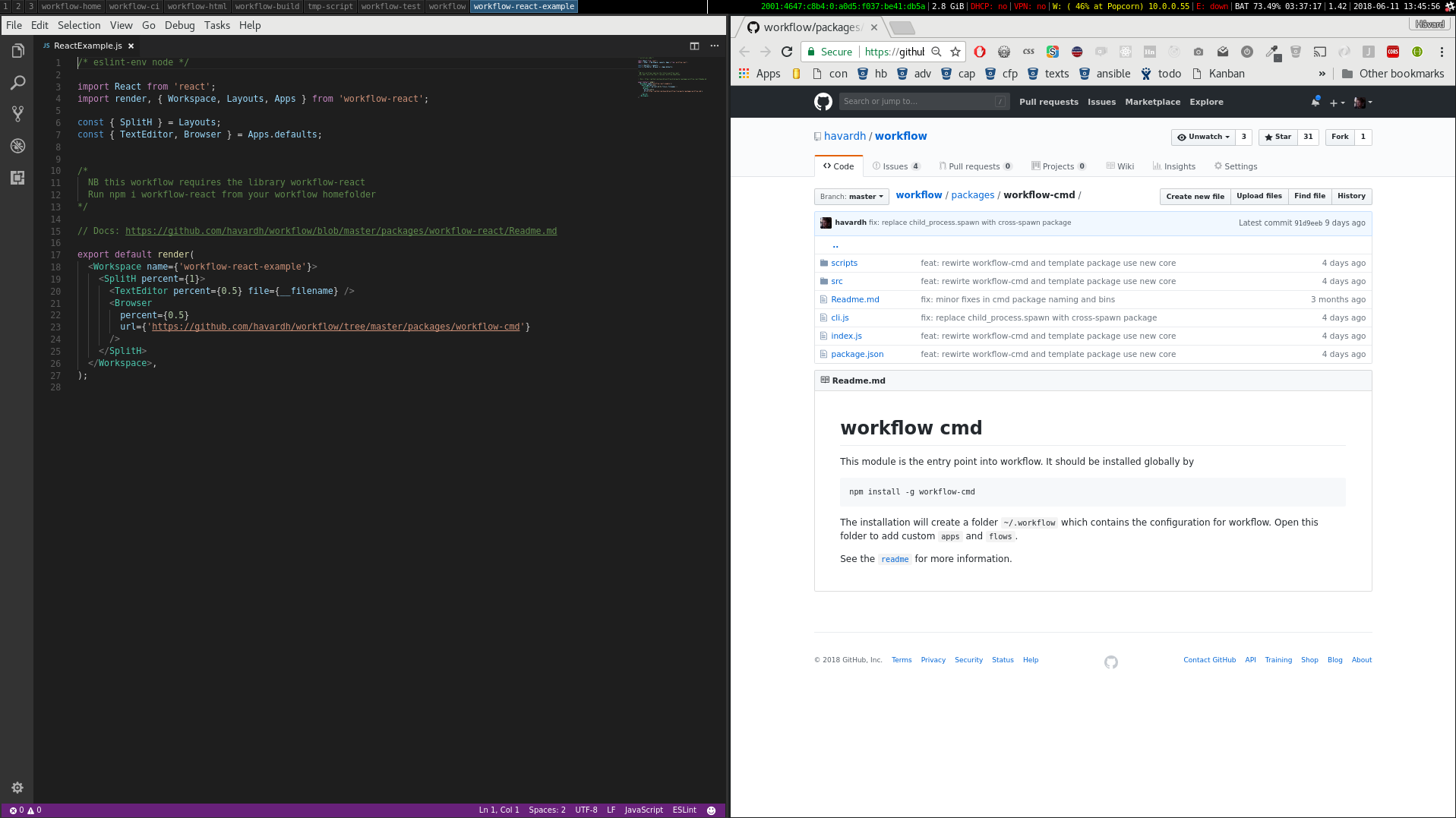The image size is (1456, 818).
Task: Go to parent directory via '..' link
Action: [x=835, y=245]
